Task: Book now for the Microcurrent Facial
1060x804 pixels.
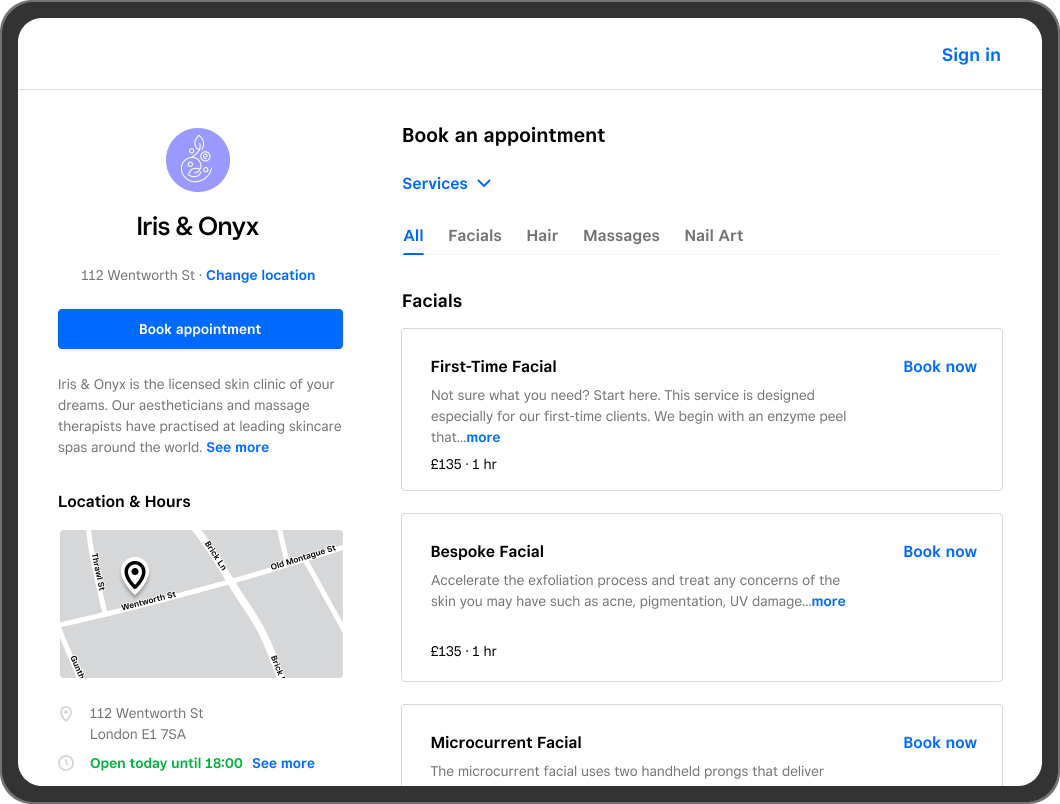Action: click(x=939, y=742)
